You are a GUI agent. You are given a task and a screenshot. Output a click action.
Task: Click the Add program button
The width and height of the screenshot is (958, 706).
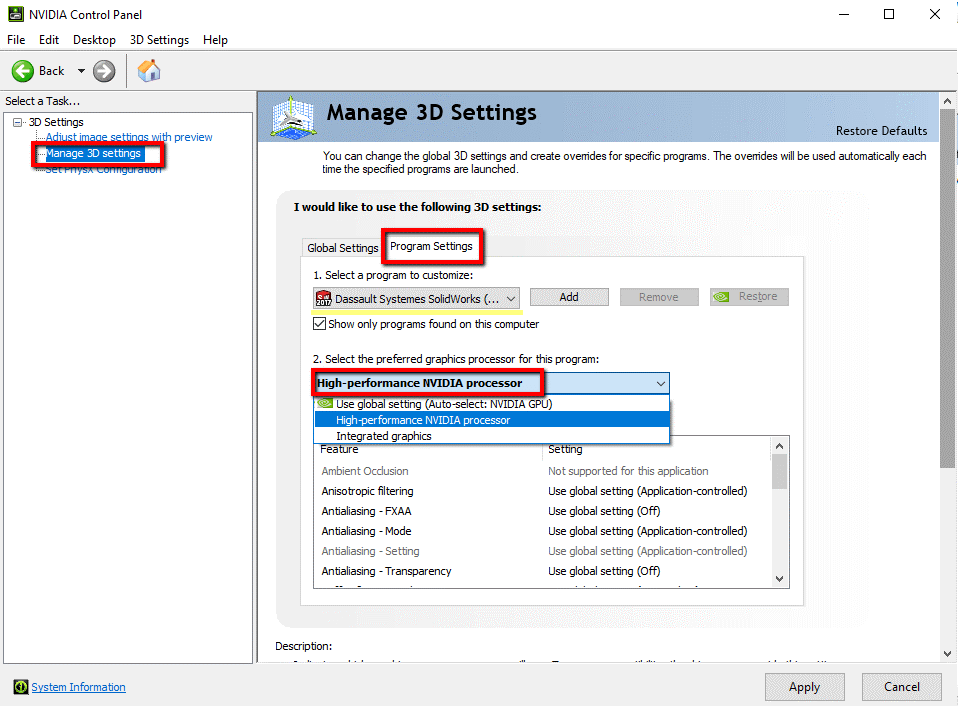[x=568, y=297]
